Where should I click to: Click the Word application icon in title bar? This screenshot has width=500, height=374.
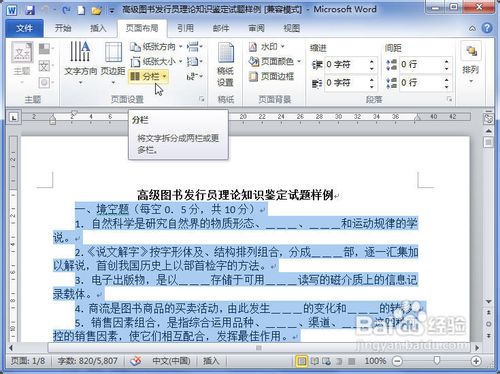click(12, 10)
